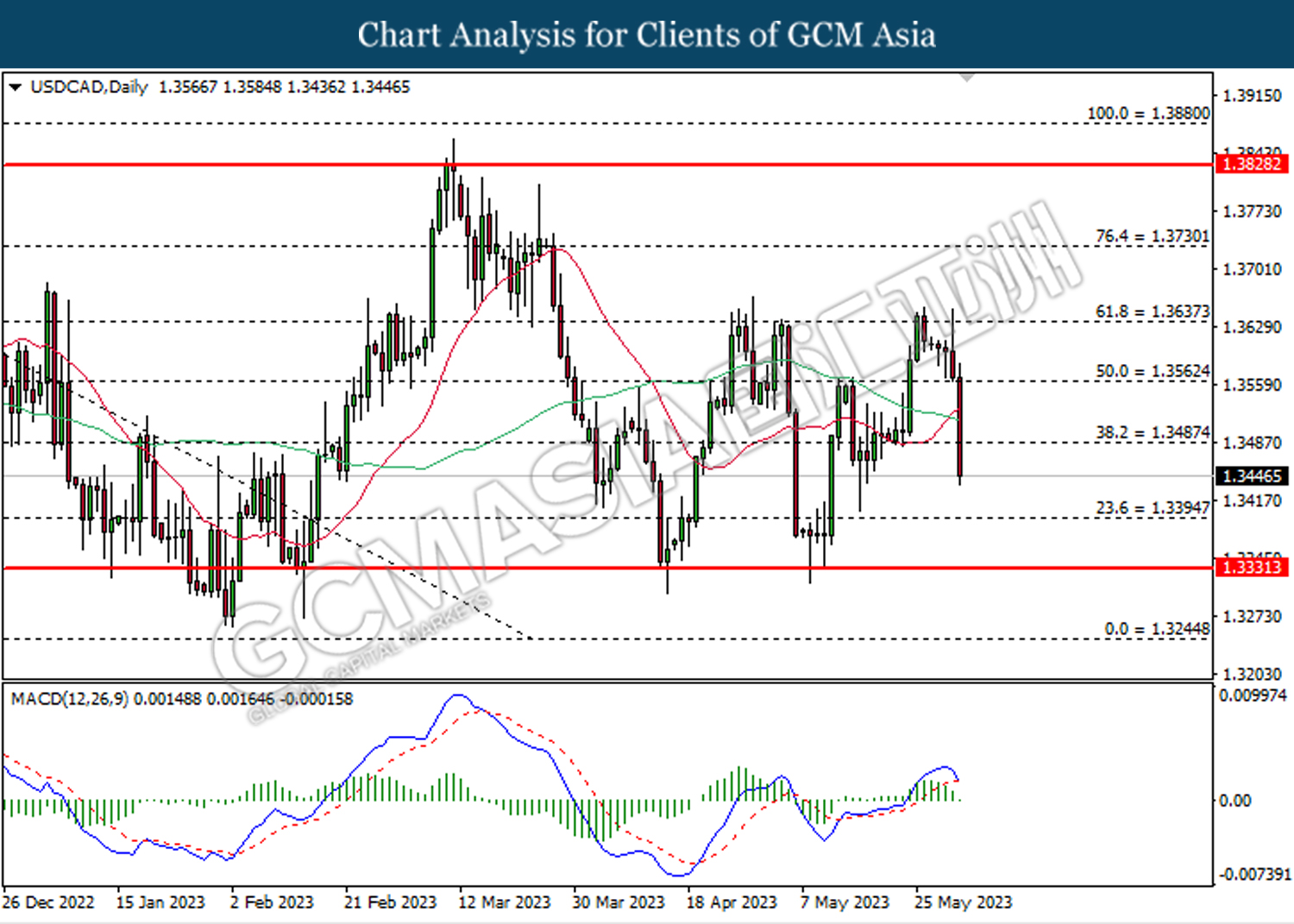Click the 26 Dec 2022 date label

click(x=48, y=902)
